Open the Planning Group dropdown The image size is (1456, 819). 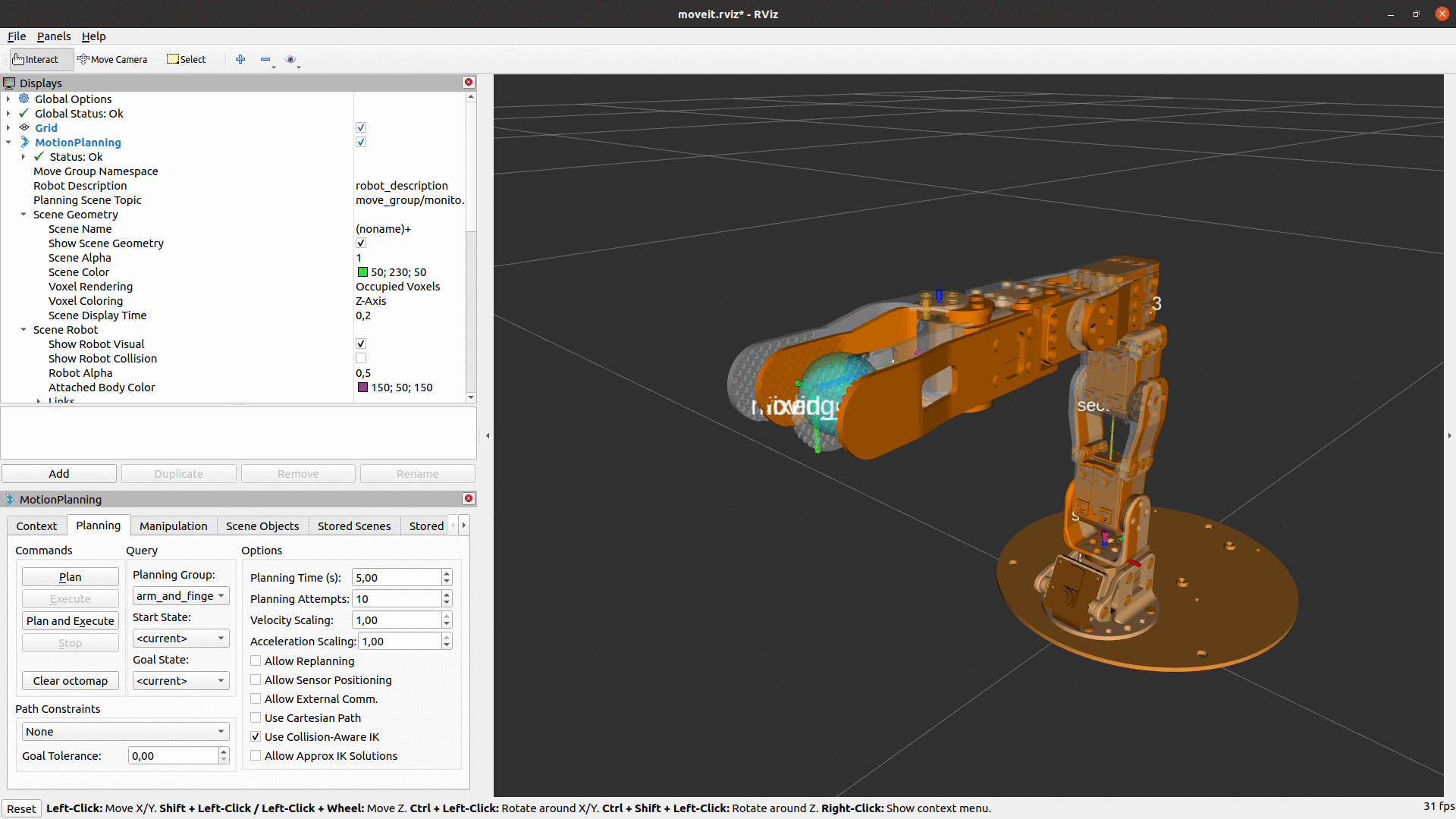tap(180, 596)
